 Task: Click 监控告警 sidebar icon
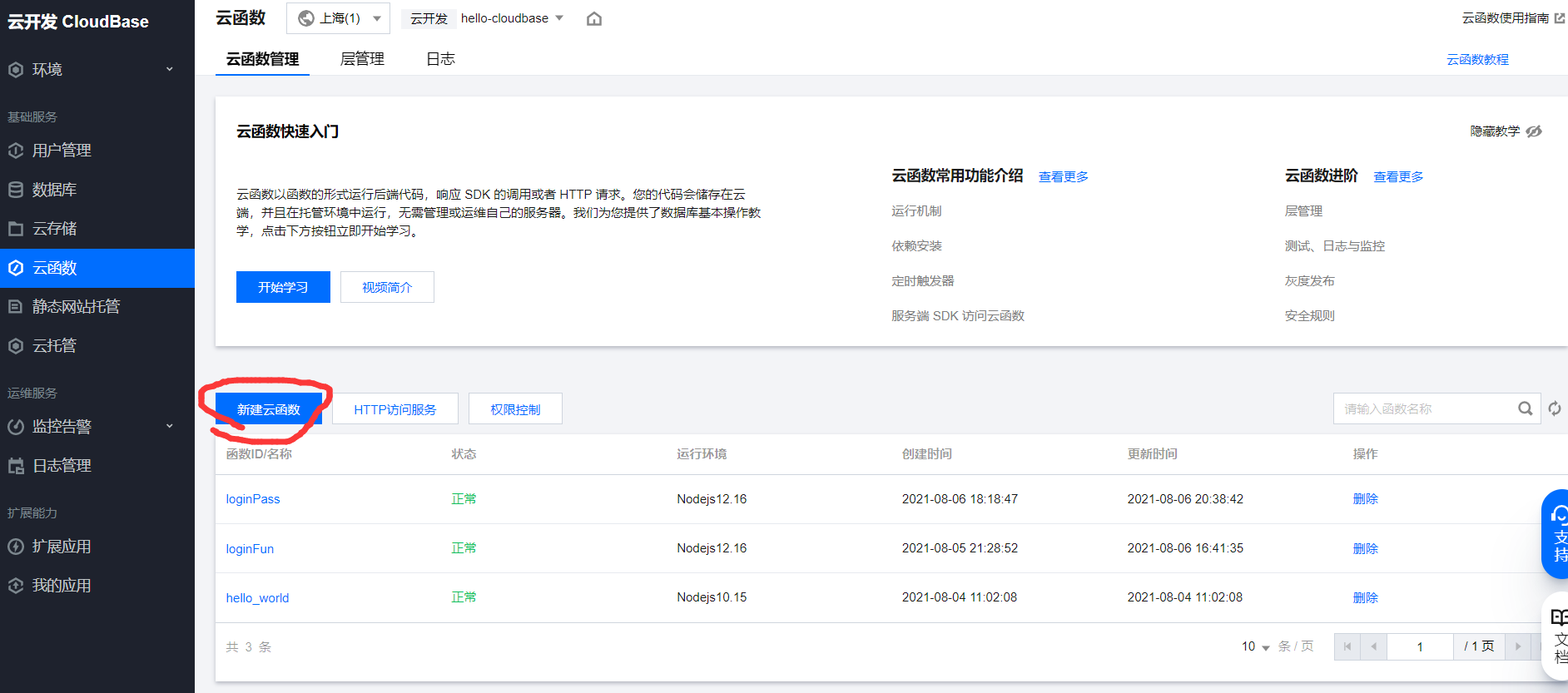16,427
